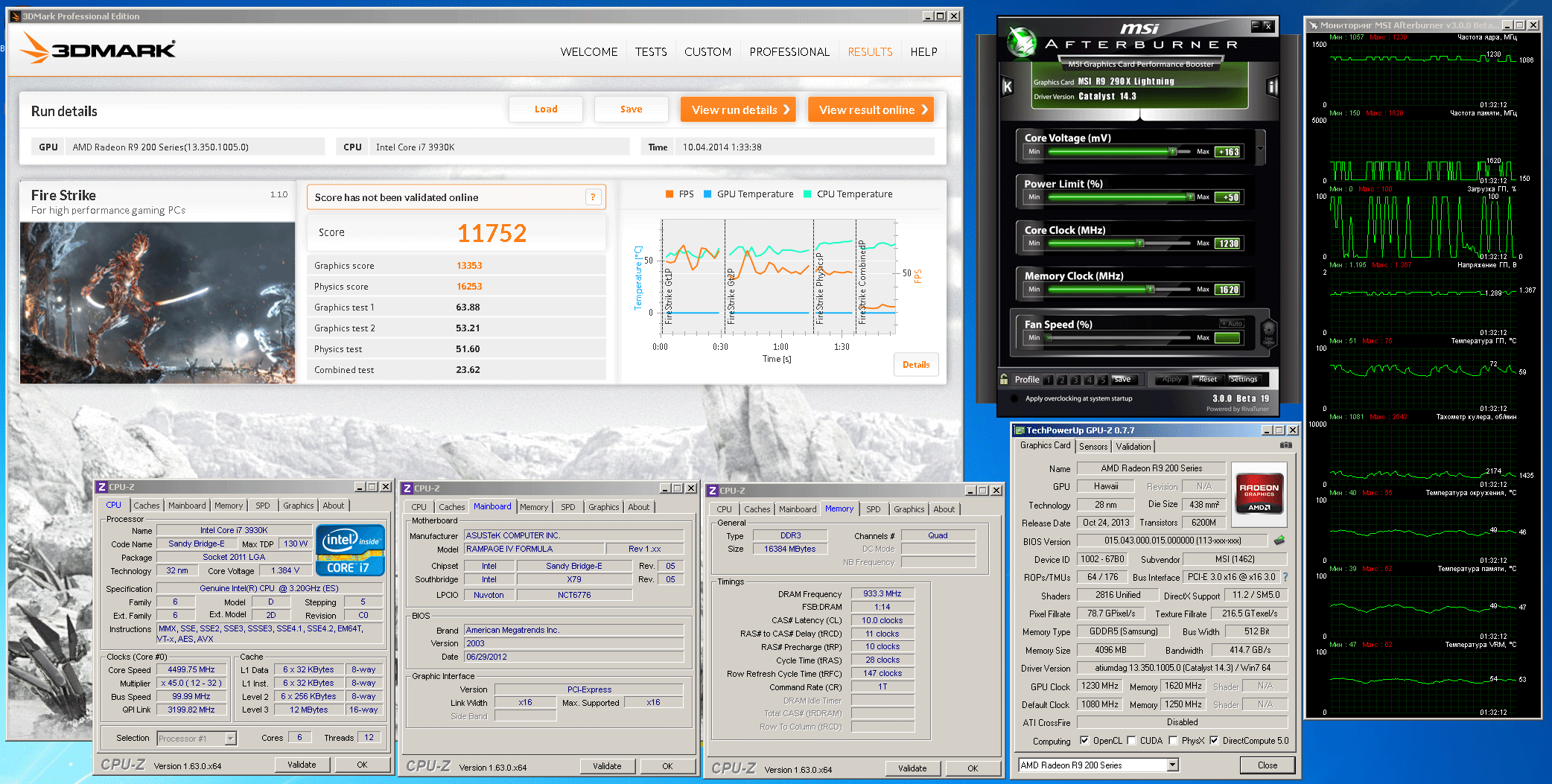Click View run details button
The width and height of the screenshot is (1552, 784).
tap(738, 109)
